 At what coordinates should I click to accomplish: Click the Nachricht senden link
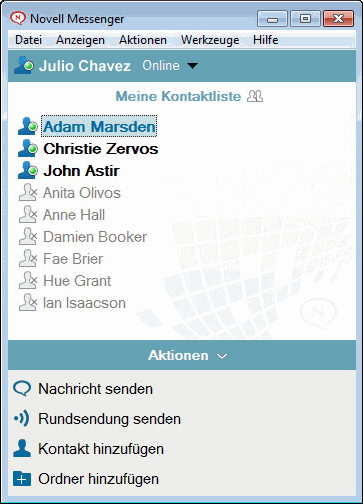click(x=95, y=389)
